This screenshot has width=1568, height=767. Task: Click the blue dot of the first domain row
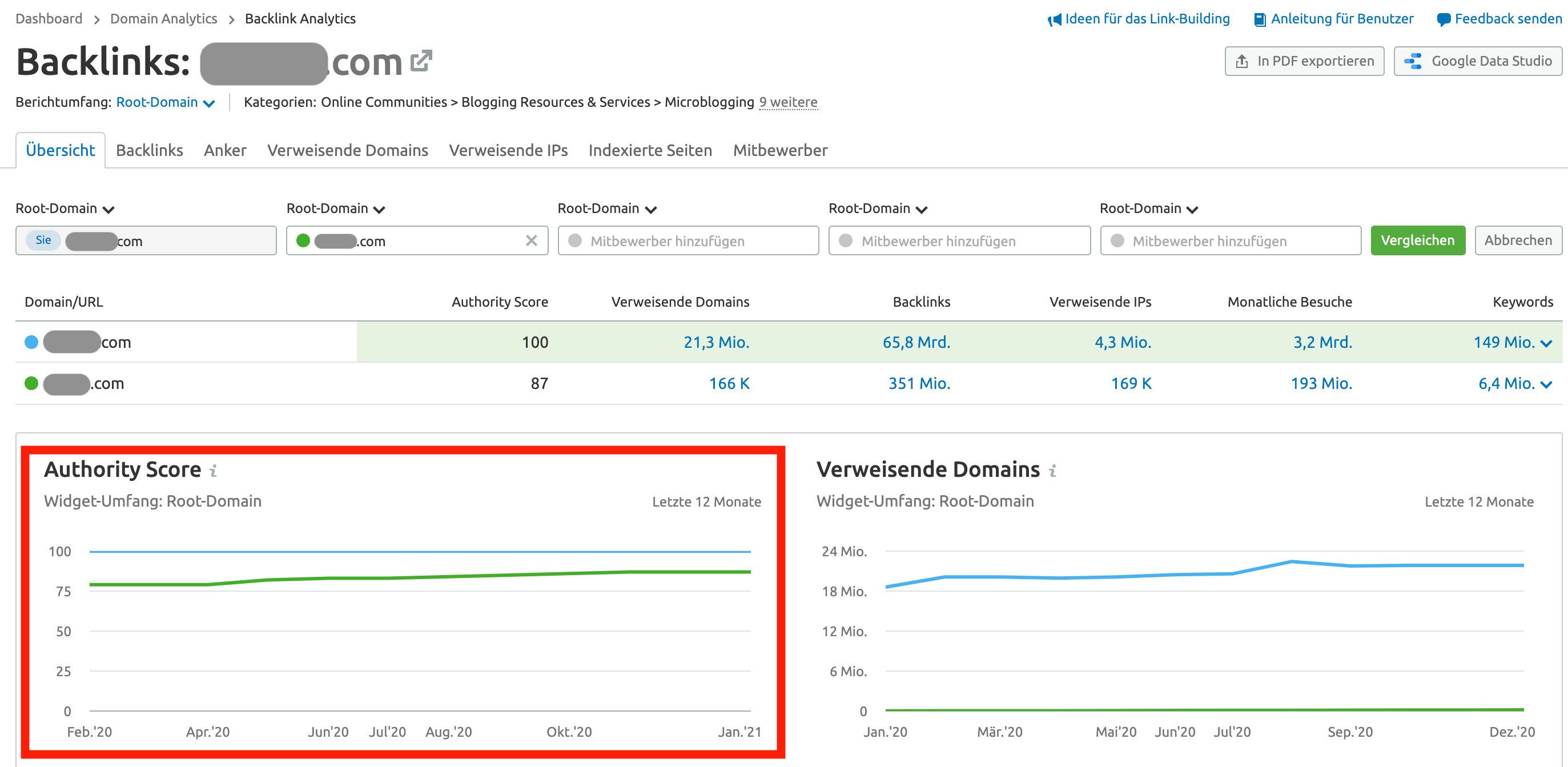31,342
